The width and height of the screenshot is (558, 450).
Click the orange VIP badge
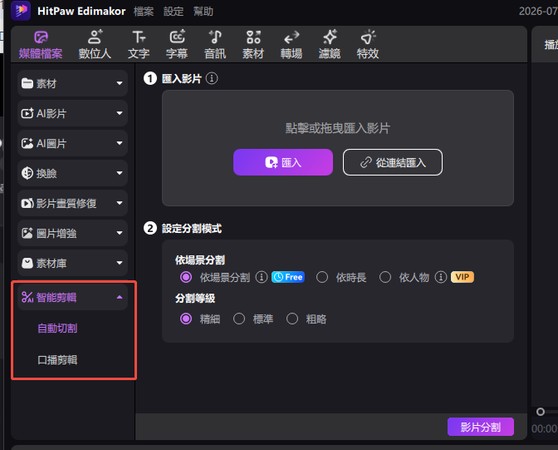[462, 277]
